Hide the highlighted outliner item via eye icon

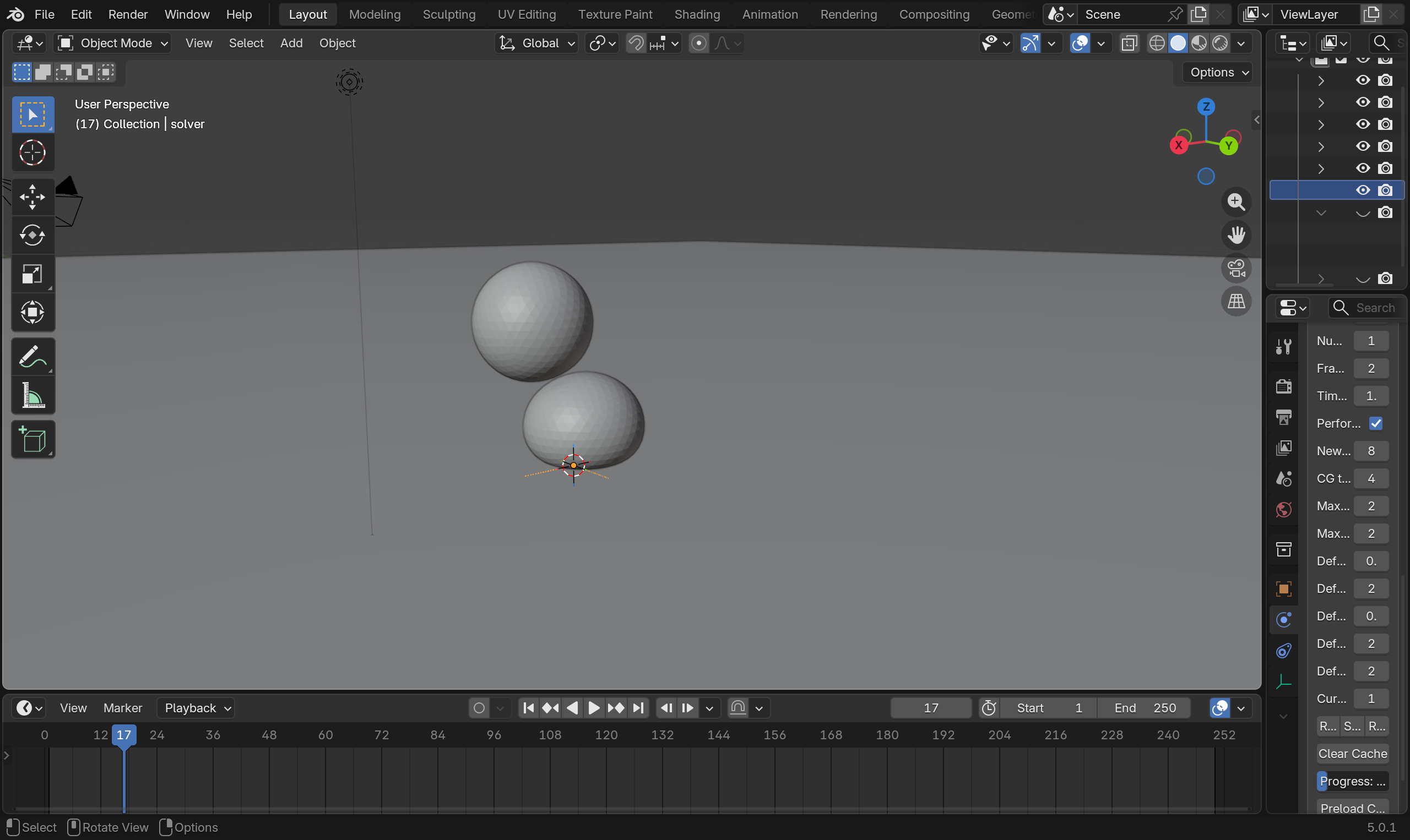(1363, 190)
